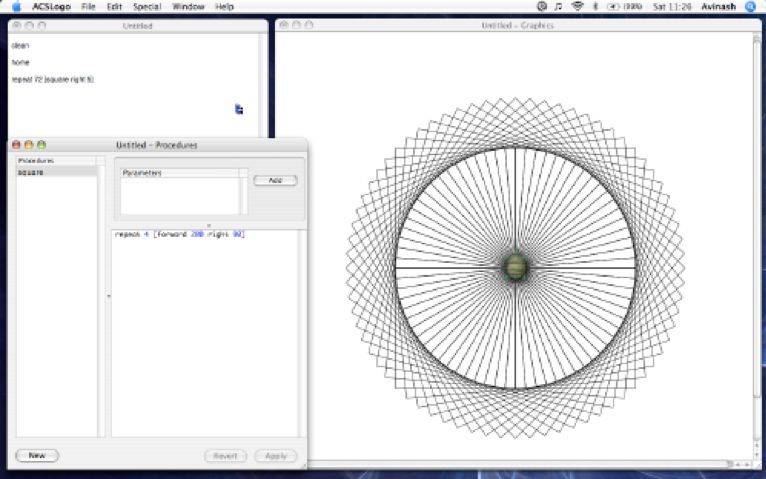This screenshot has width=766, height=479.
Task: Click the Revert button
Action: click(225, 456)
